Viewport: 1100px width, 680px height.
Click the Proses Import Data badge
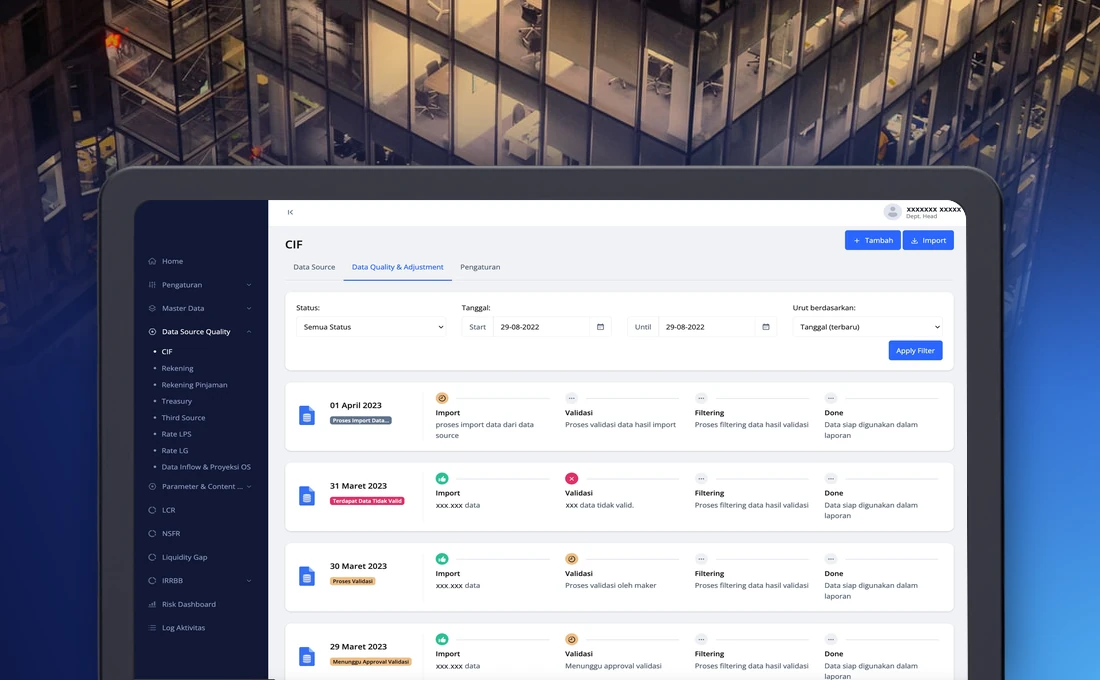click(x=361, y=420)
